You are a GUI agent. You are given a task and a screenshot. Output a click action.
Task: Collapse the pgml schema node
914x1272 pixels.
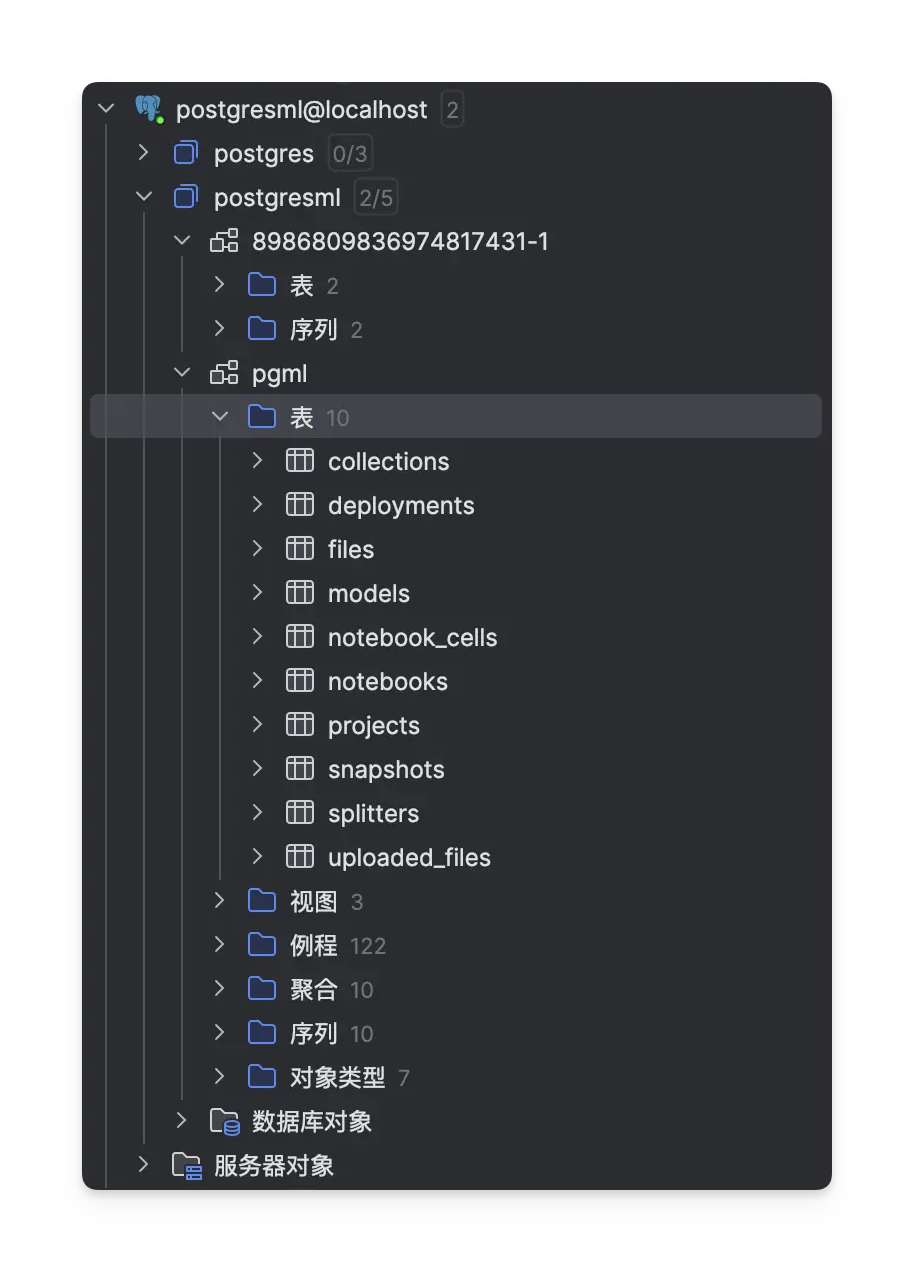pyautogui.click(x=182, y=372)
